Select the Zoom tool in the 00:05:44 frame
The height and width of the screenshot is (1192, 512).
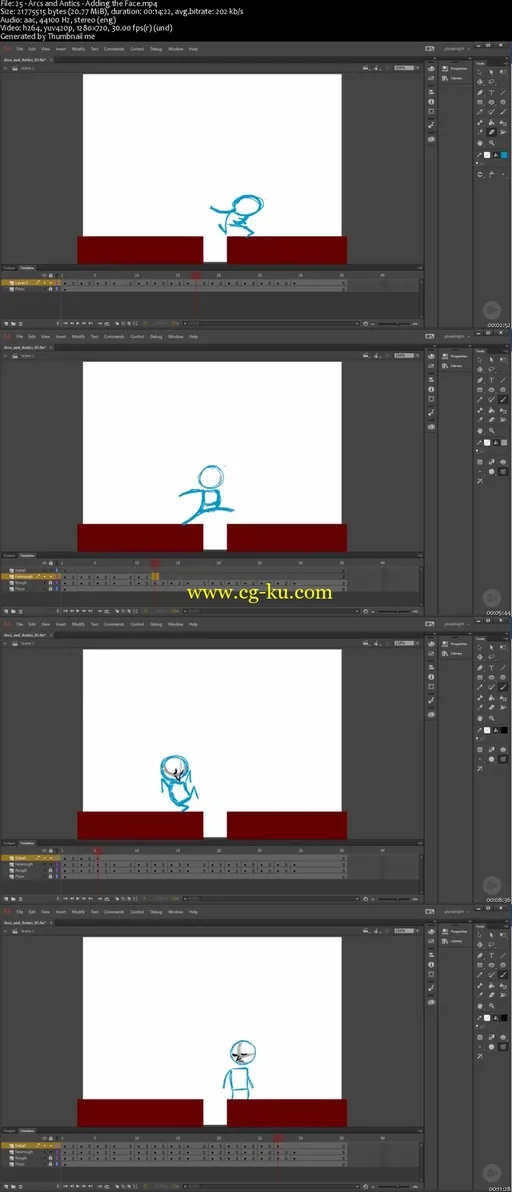(x=491, y=430)
